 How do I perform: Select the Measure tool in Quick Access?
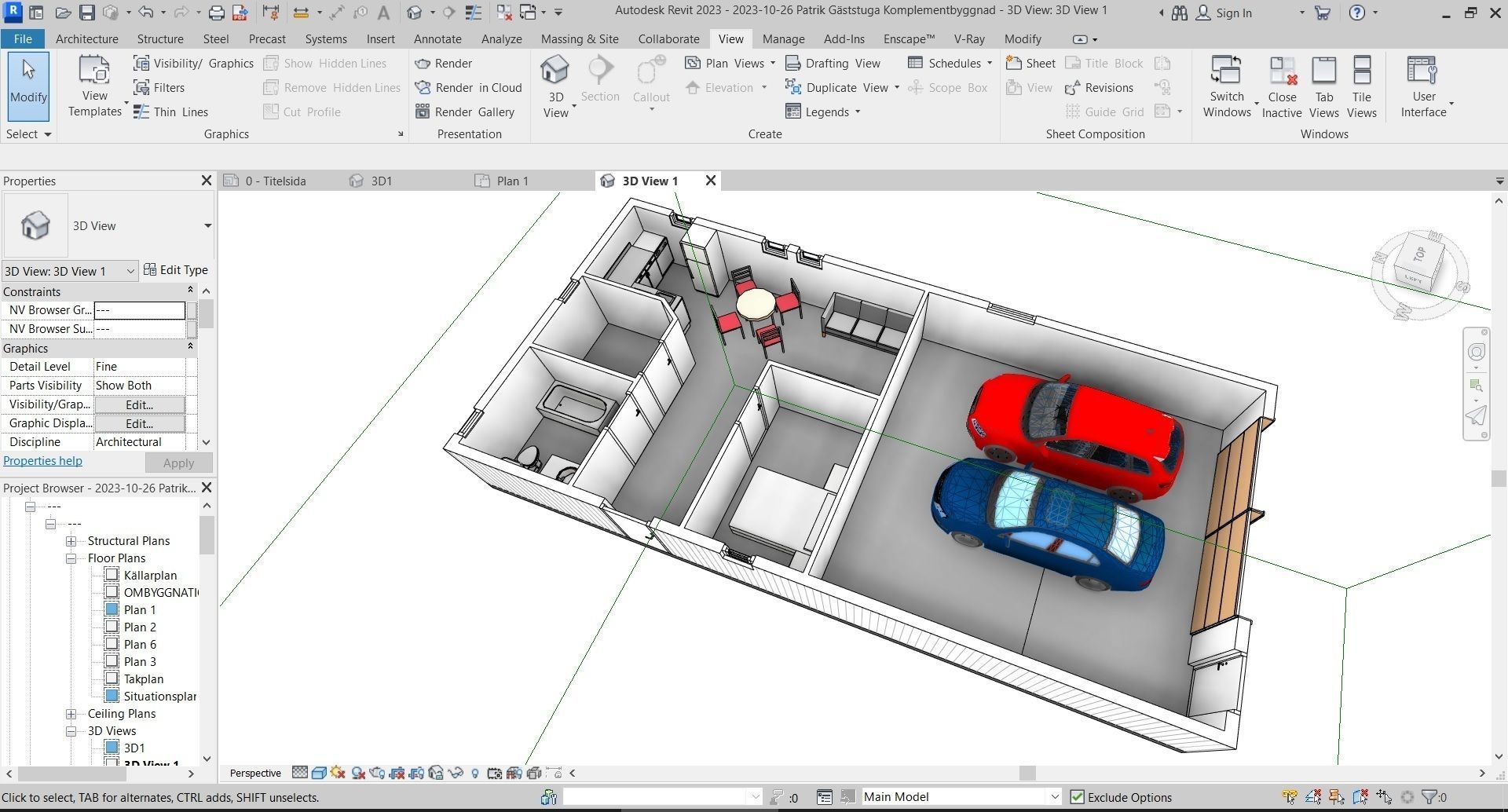301,13
